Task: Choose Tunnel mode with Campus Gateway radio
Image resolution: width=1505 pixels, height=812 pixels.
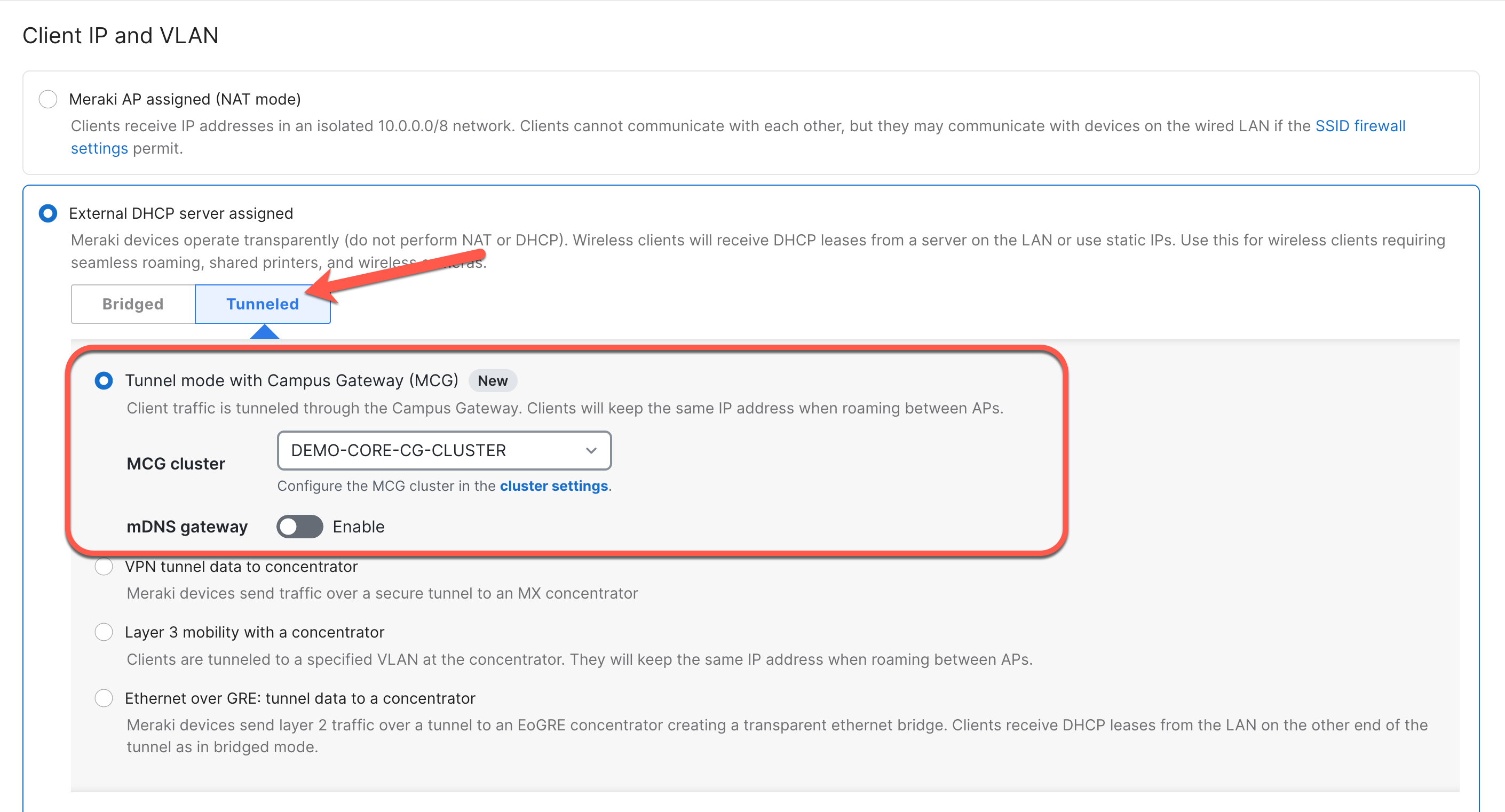Action: [x=104, y=381]
